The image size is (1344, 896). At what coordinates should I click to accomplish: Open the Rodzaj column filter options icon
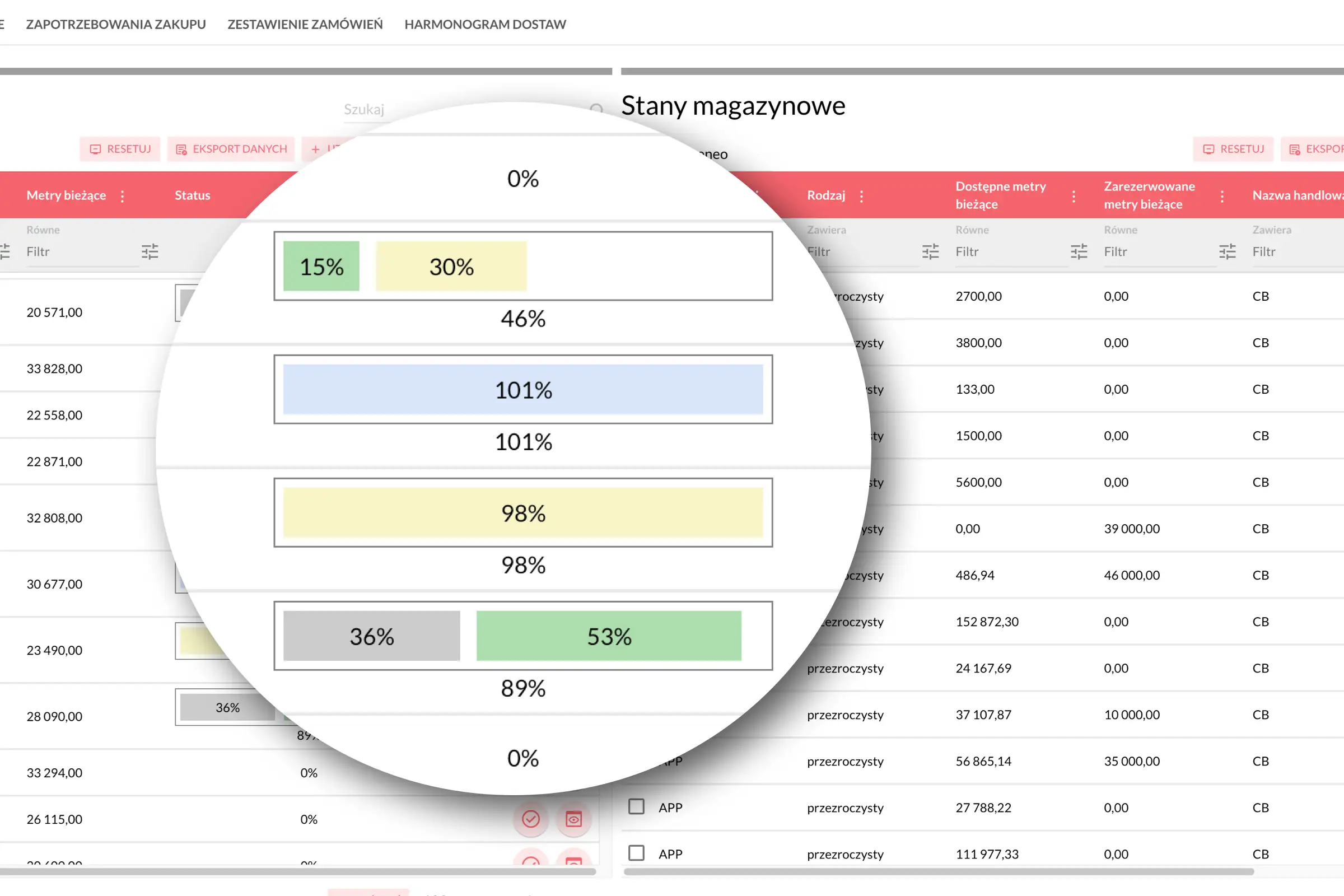(x=930, y=251)
